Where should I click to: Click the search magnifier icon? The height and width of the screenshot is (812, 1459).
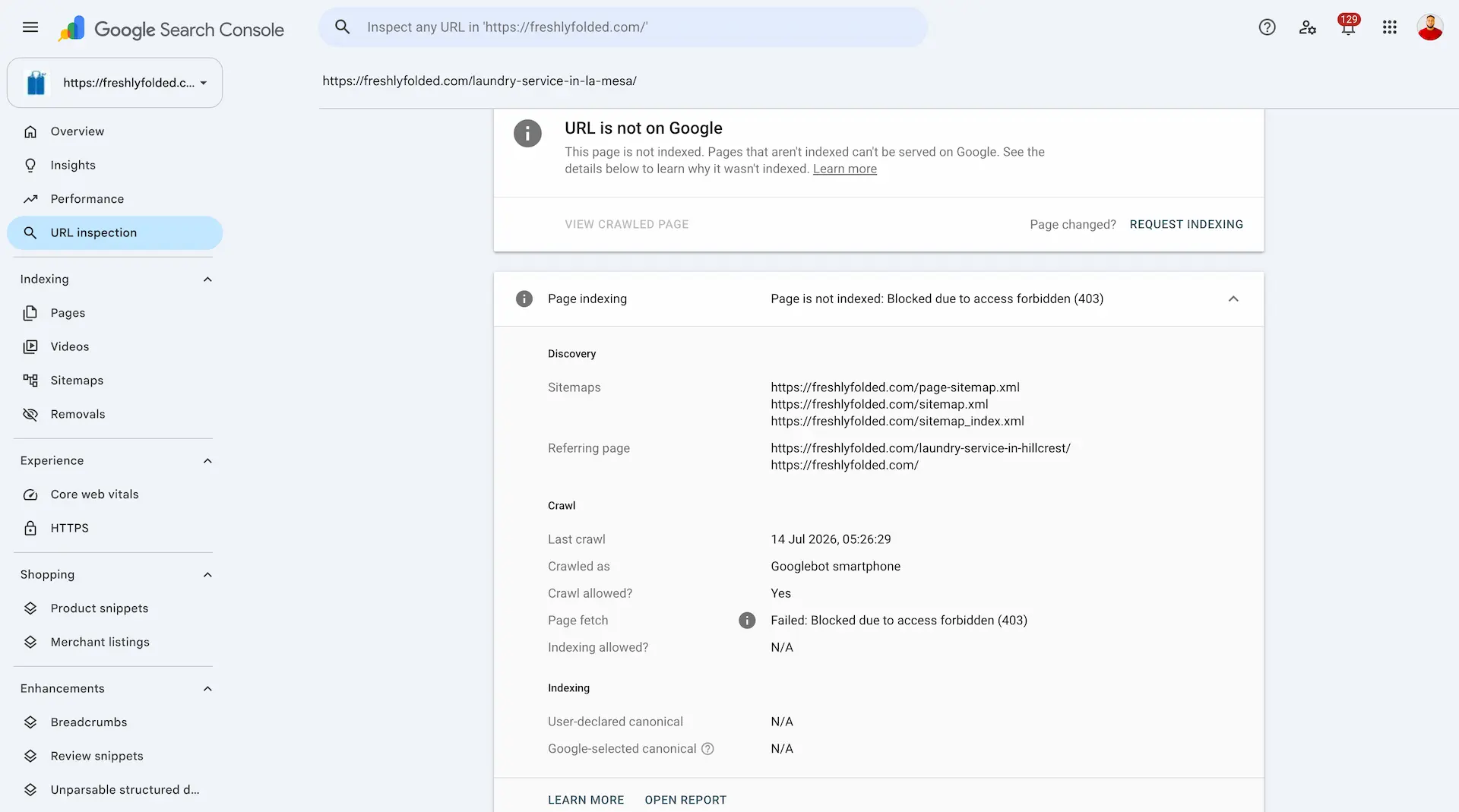click(x=343, y=27)
